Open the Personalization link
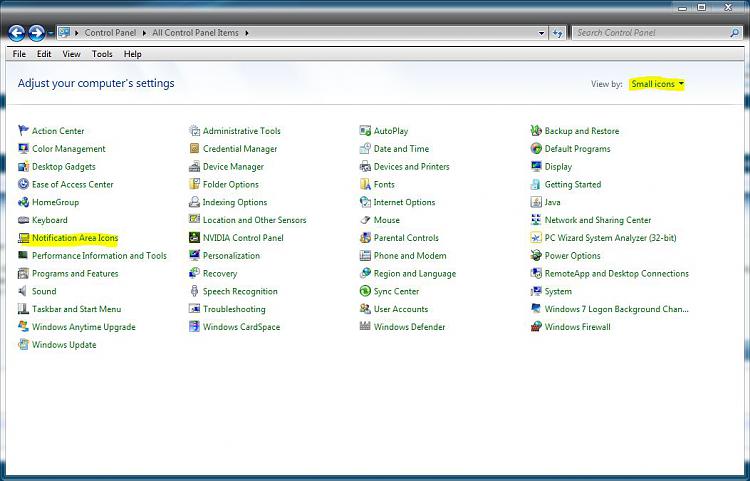This screenshot has width=750, height=481. (232, 255)
